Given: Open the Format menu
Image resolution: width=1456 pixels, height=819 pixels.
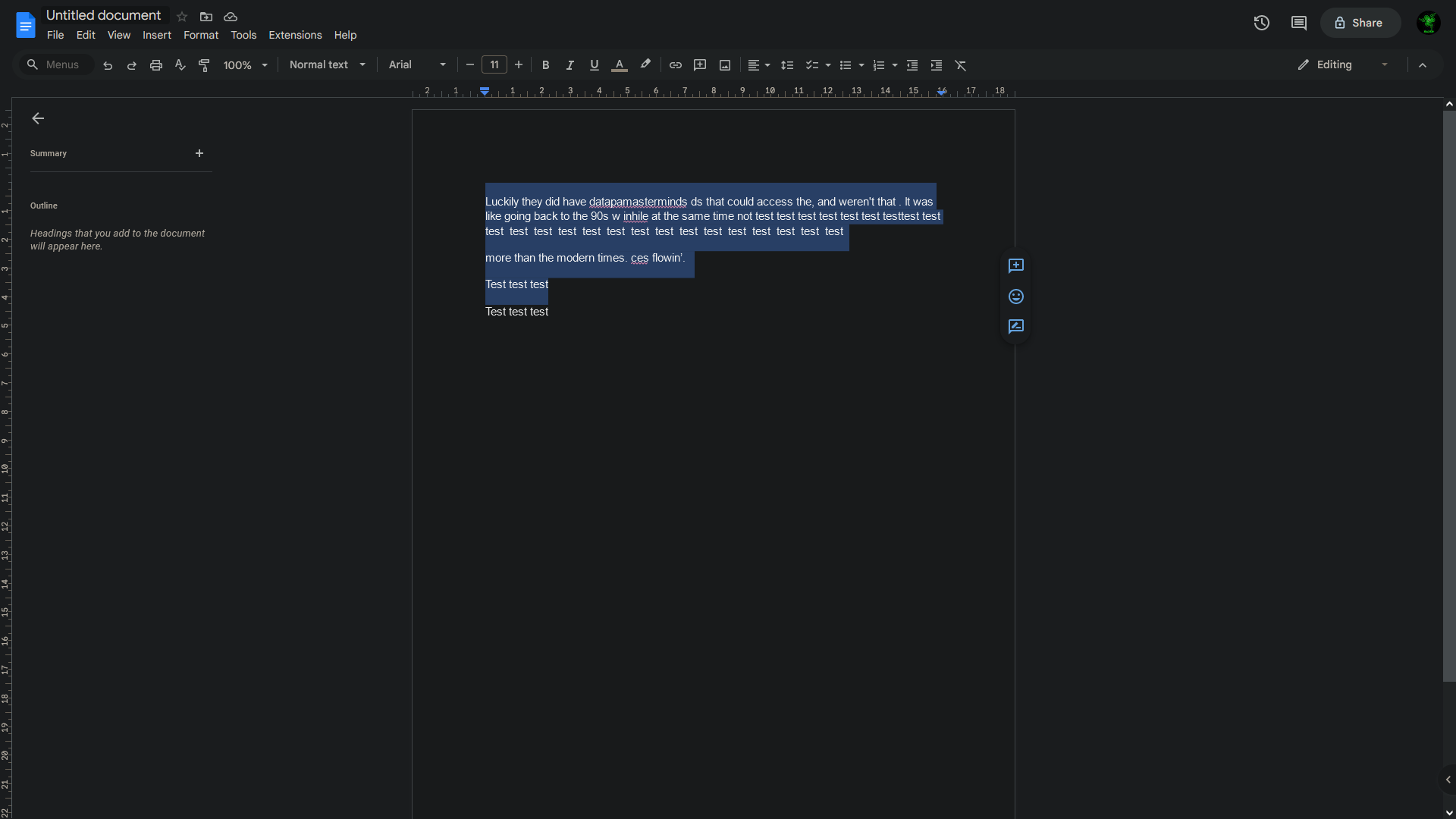Looking at the screenshot, I should coord(200,35).
